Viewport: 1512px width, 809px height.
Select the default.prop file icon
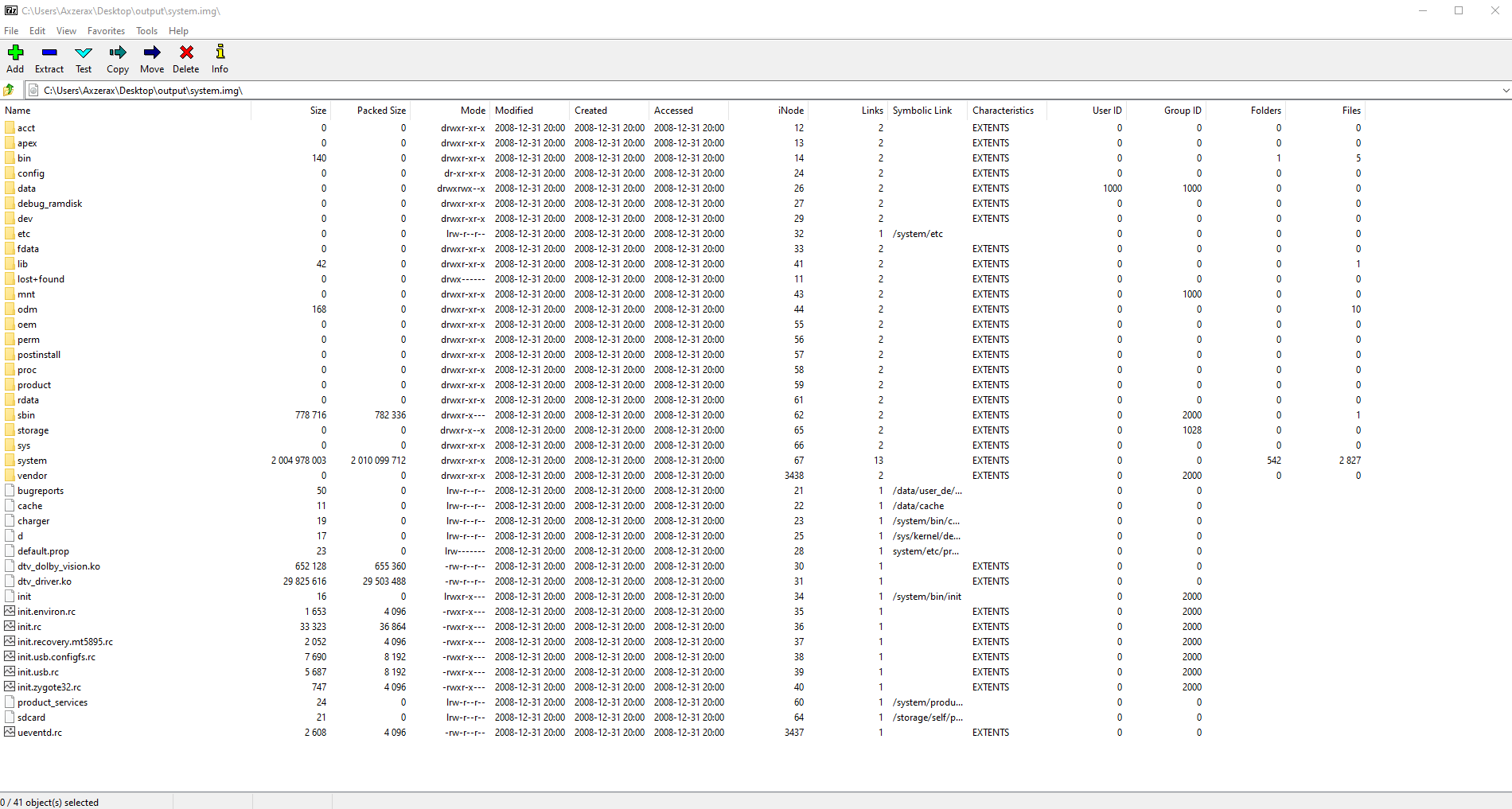[x=10, y=550]
